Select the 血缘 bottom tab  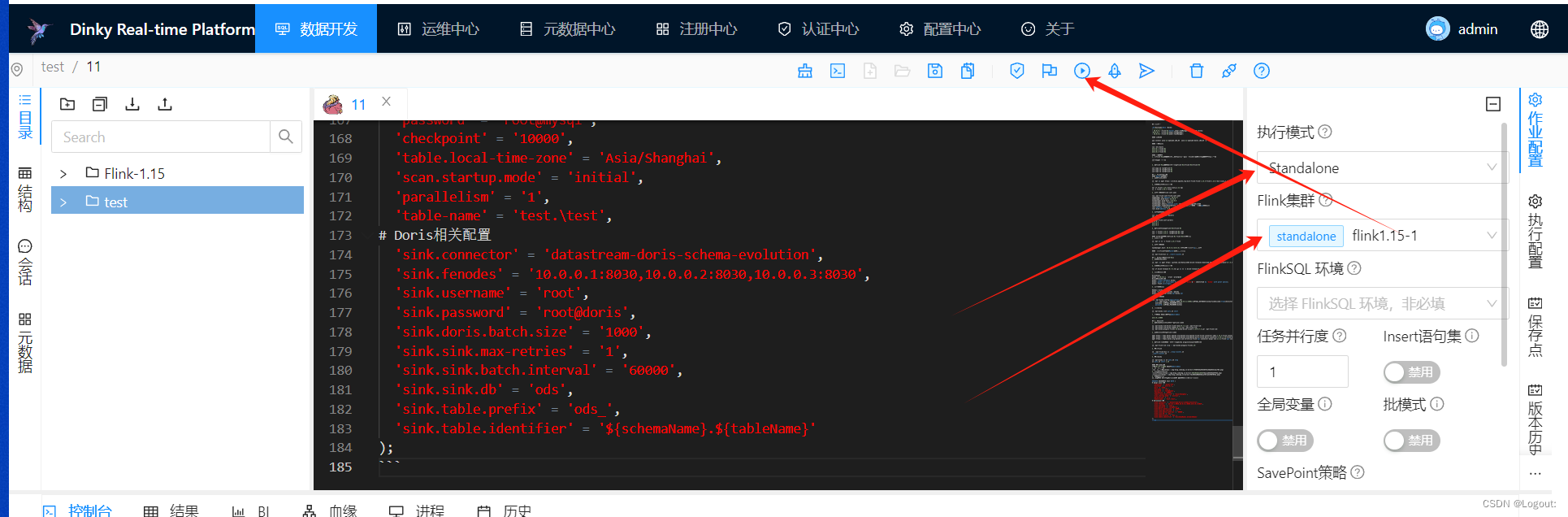coord(330,510)
